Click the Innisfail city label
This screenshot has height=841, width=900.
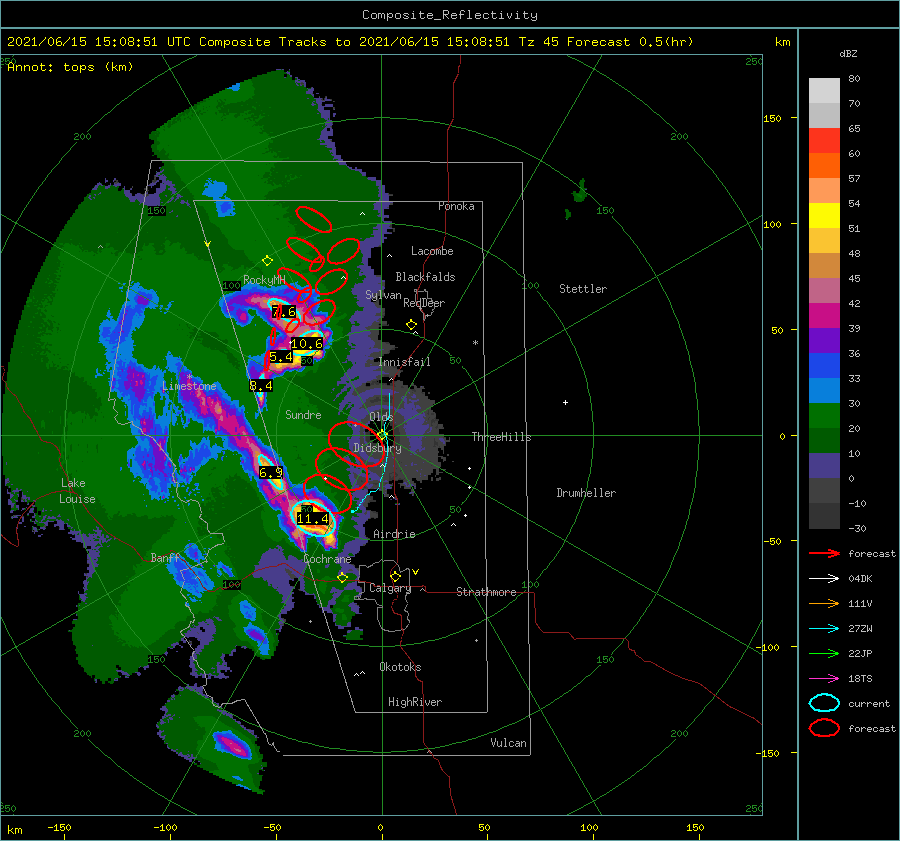(x=404, y=362)
